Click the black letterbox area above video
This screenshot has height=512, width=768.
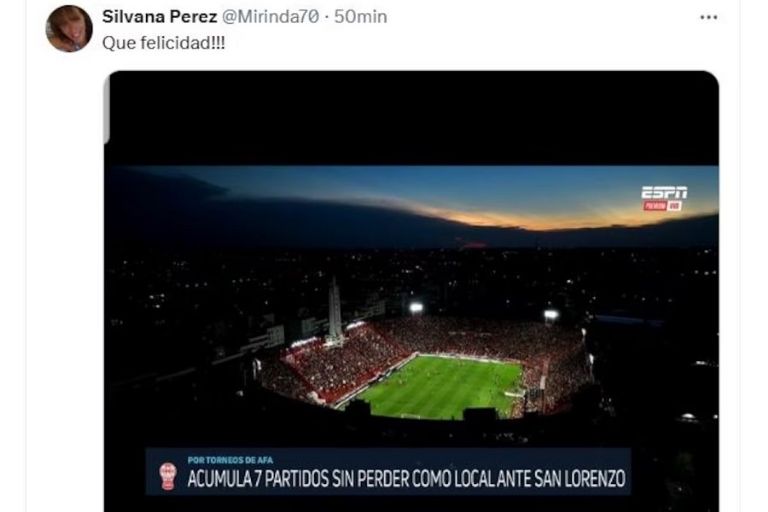point(411,118)
